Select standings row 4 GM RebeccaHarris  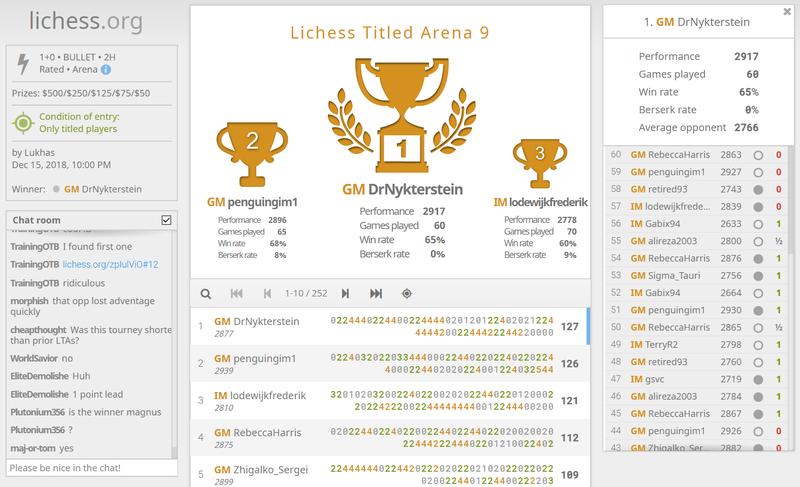tap(390, 438)
